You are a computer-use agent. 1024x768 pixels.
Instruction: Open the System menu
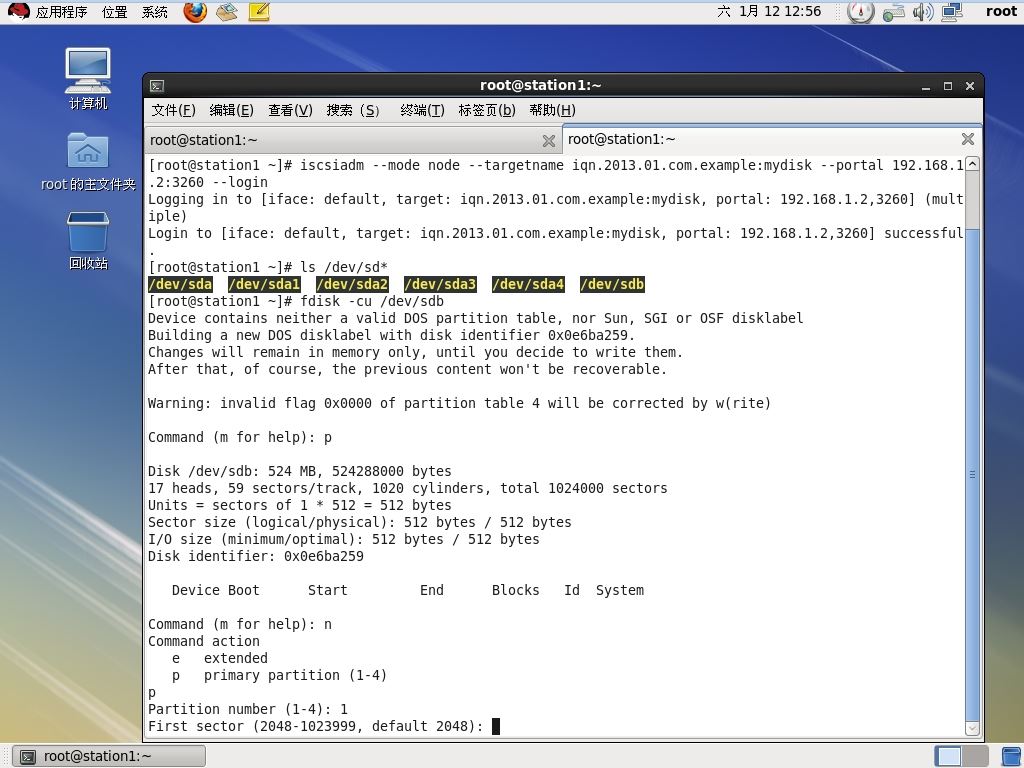click(x=155, y=12)
